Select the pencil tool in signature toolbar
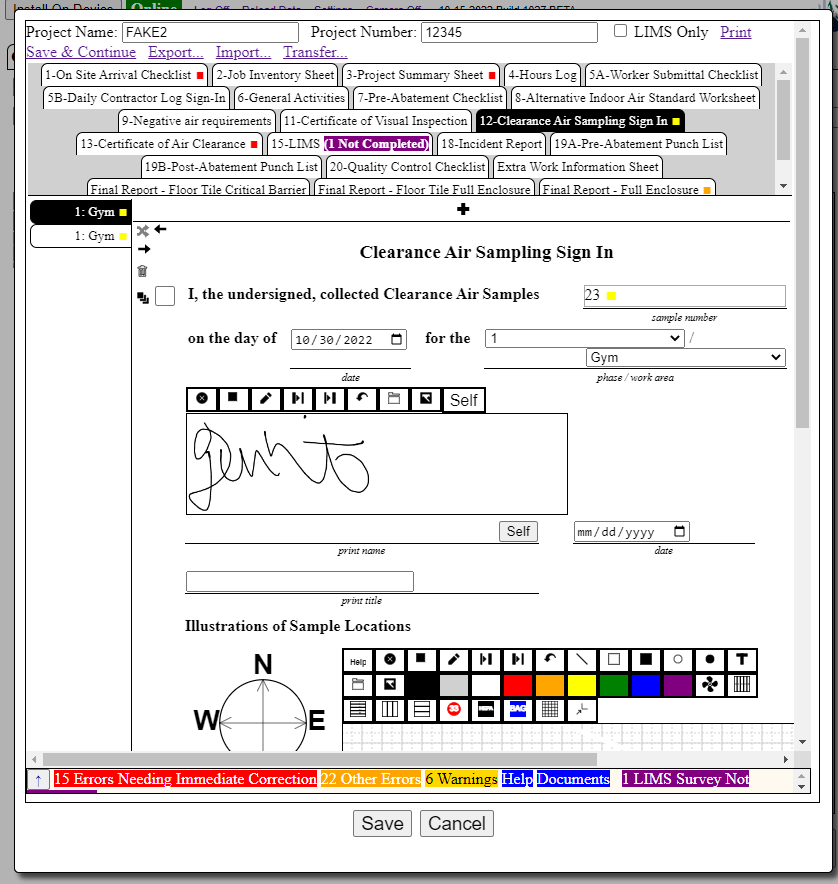 tap(265, 399)
